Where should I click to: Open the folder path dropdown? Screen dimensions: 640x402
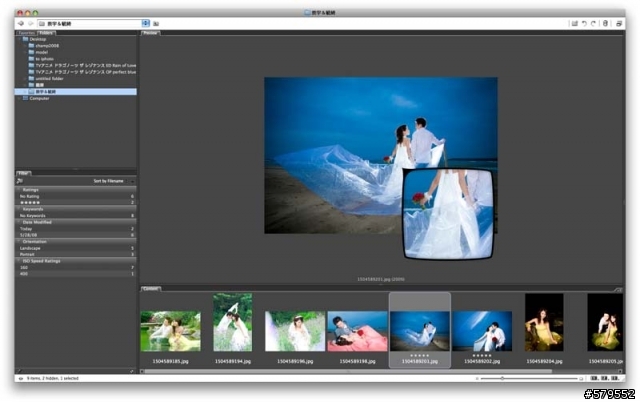click(145, 23)
